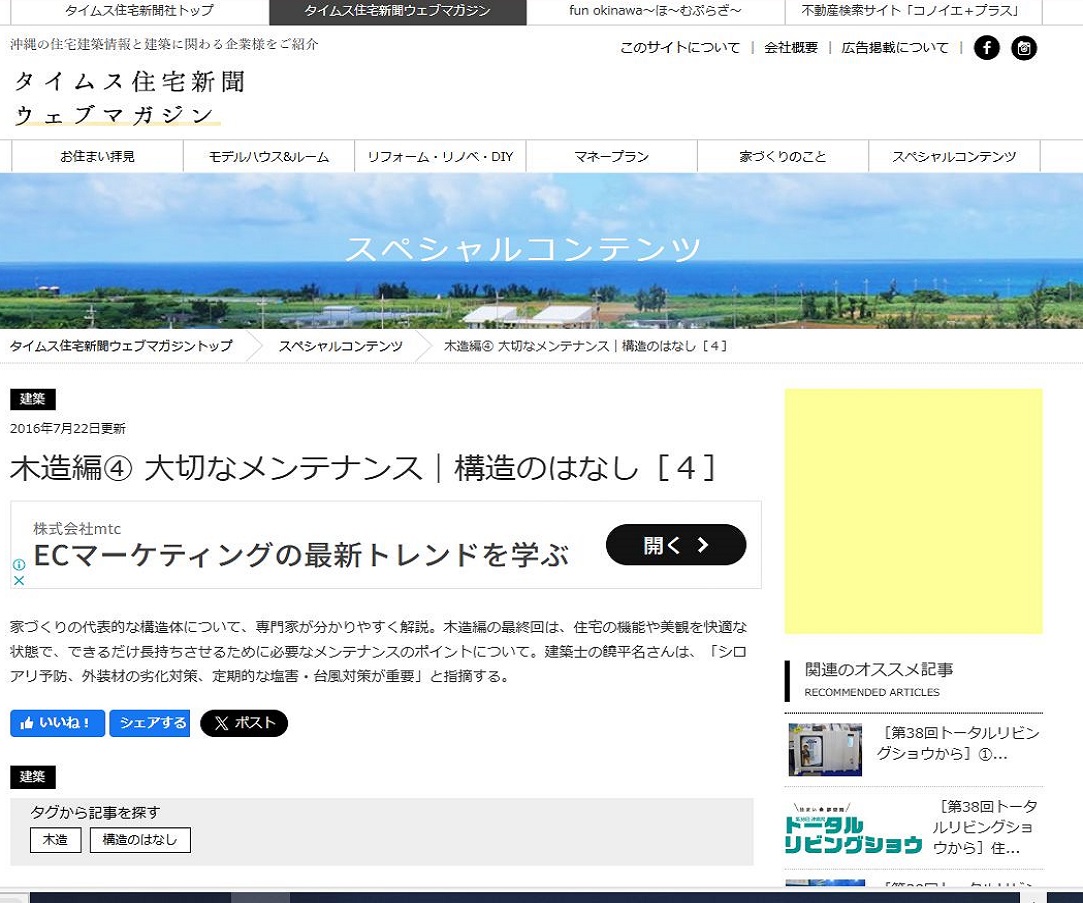Open the Facebook icon in header
Screen dimensions: 1083x903
click(x=986, y=48)
